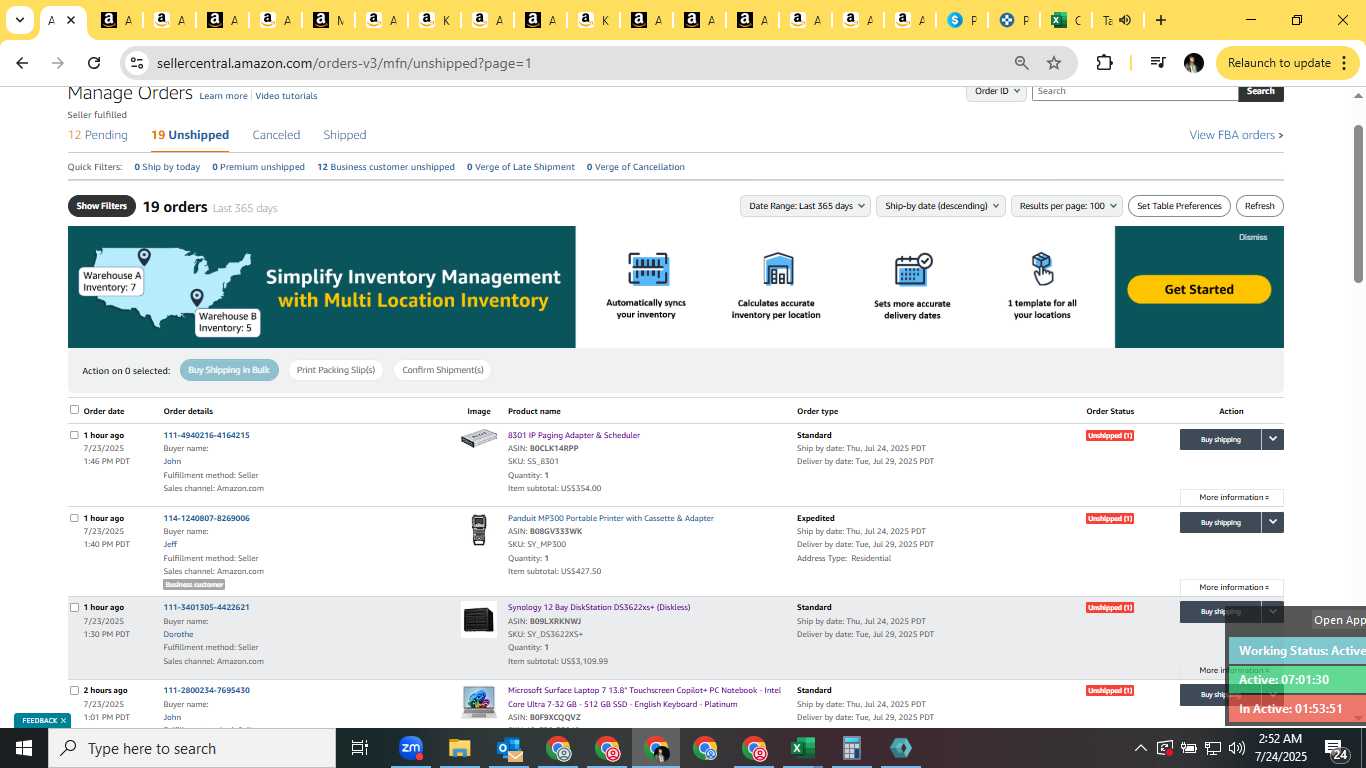Open the media control icon in Chrome toolbar
This screenshot has height=768, width=1366.
click(x=1158, y=63)
